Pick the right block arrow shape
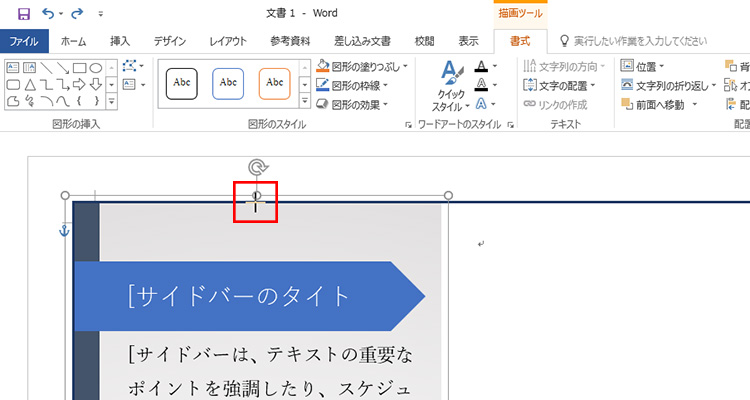750x400 pixels. pyautogui.click(x=78, y=84)
